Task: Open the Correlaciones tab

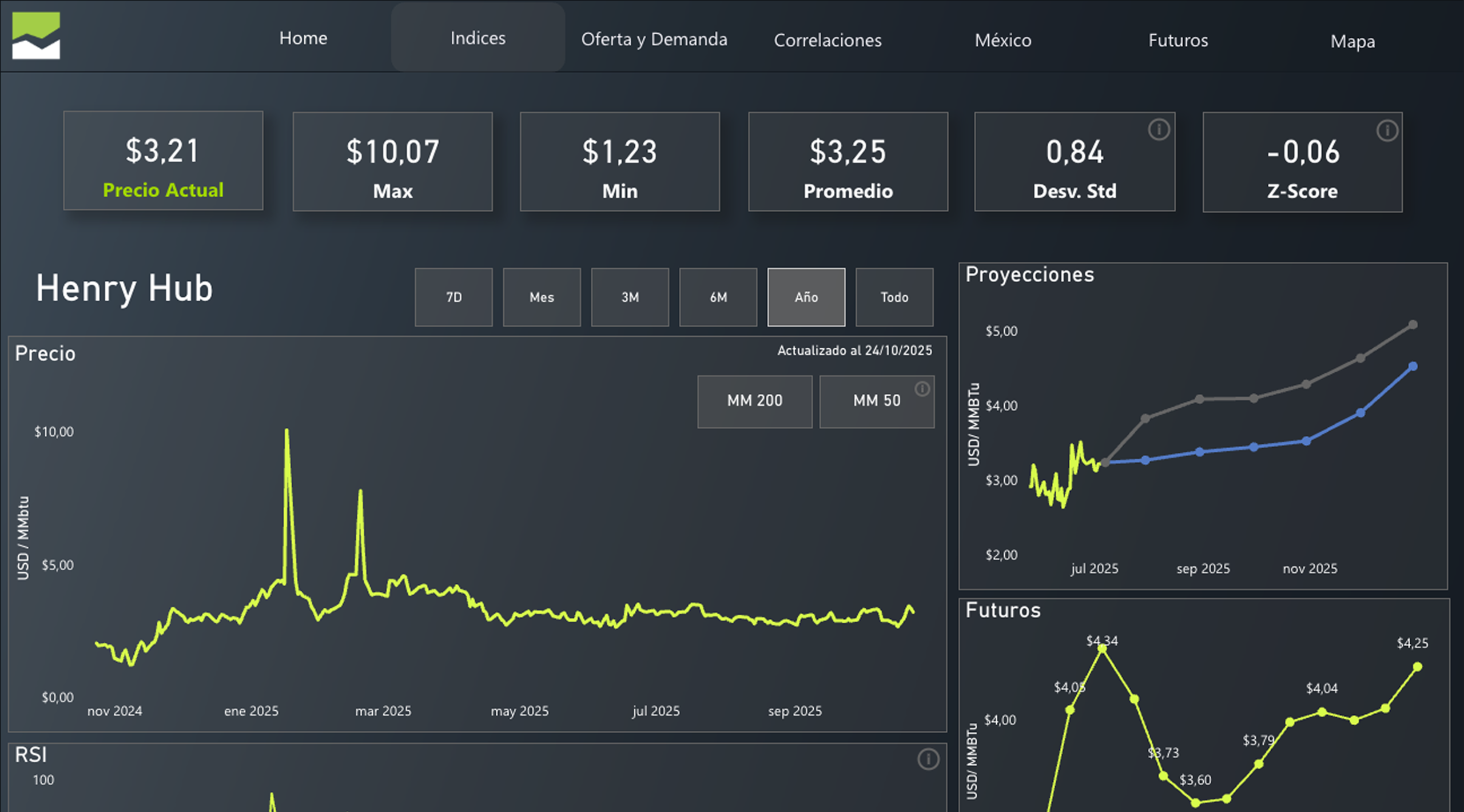Action: 828,41
